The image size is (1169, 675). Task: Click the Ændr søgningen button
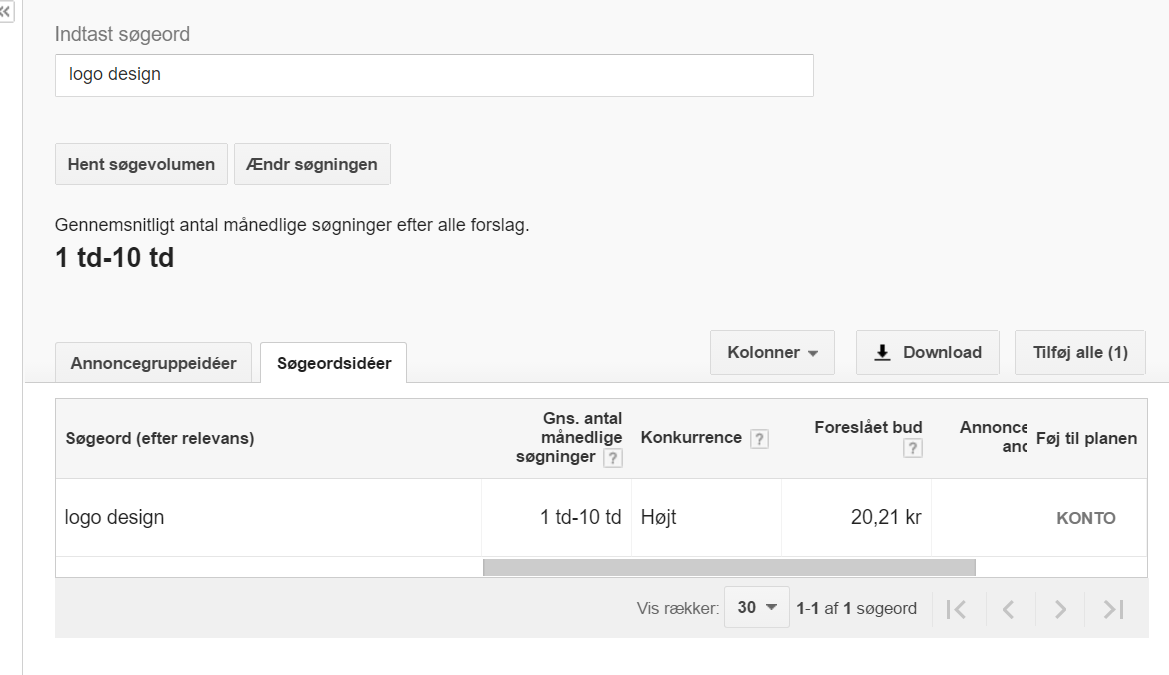point(312,164)
